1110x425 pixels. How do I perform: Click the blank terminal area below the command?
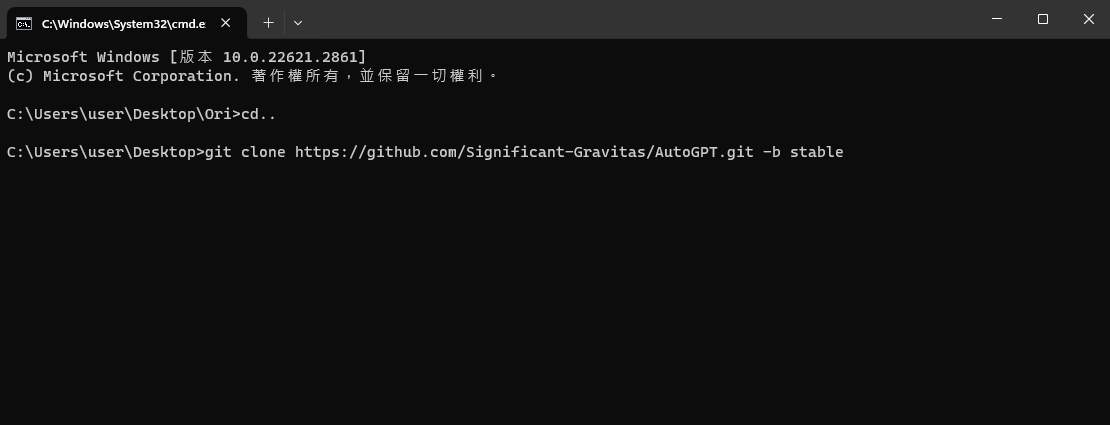pyautogui.click(x=555, y=290)
